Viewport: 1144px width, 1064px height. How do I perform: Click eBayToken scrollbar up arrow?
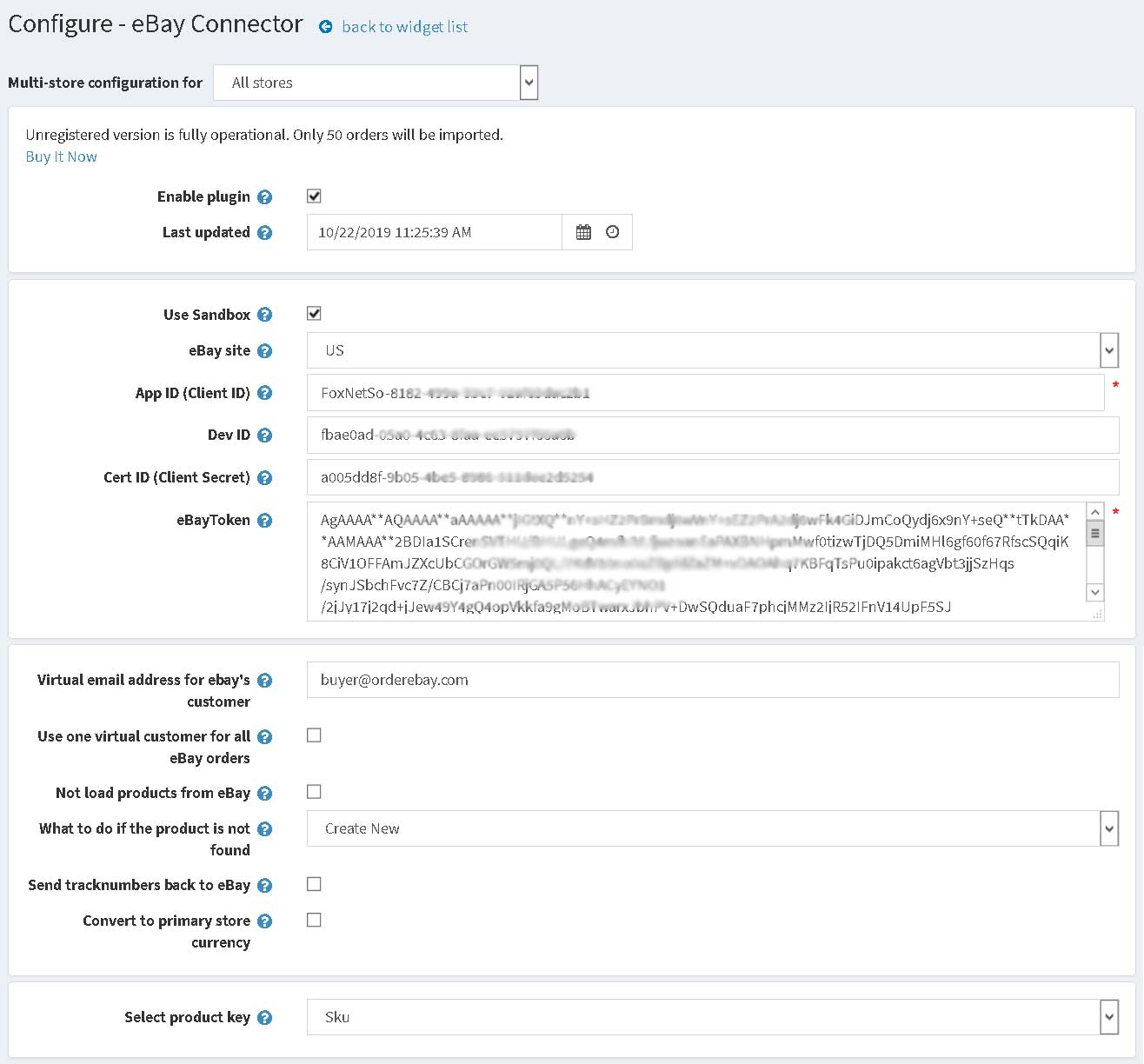[x=1095, y=512]
